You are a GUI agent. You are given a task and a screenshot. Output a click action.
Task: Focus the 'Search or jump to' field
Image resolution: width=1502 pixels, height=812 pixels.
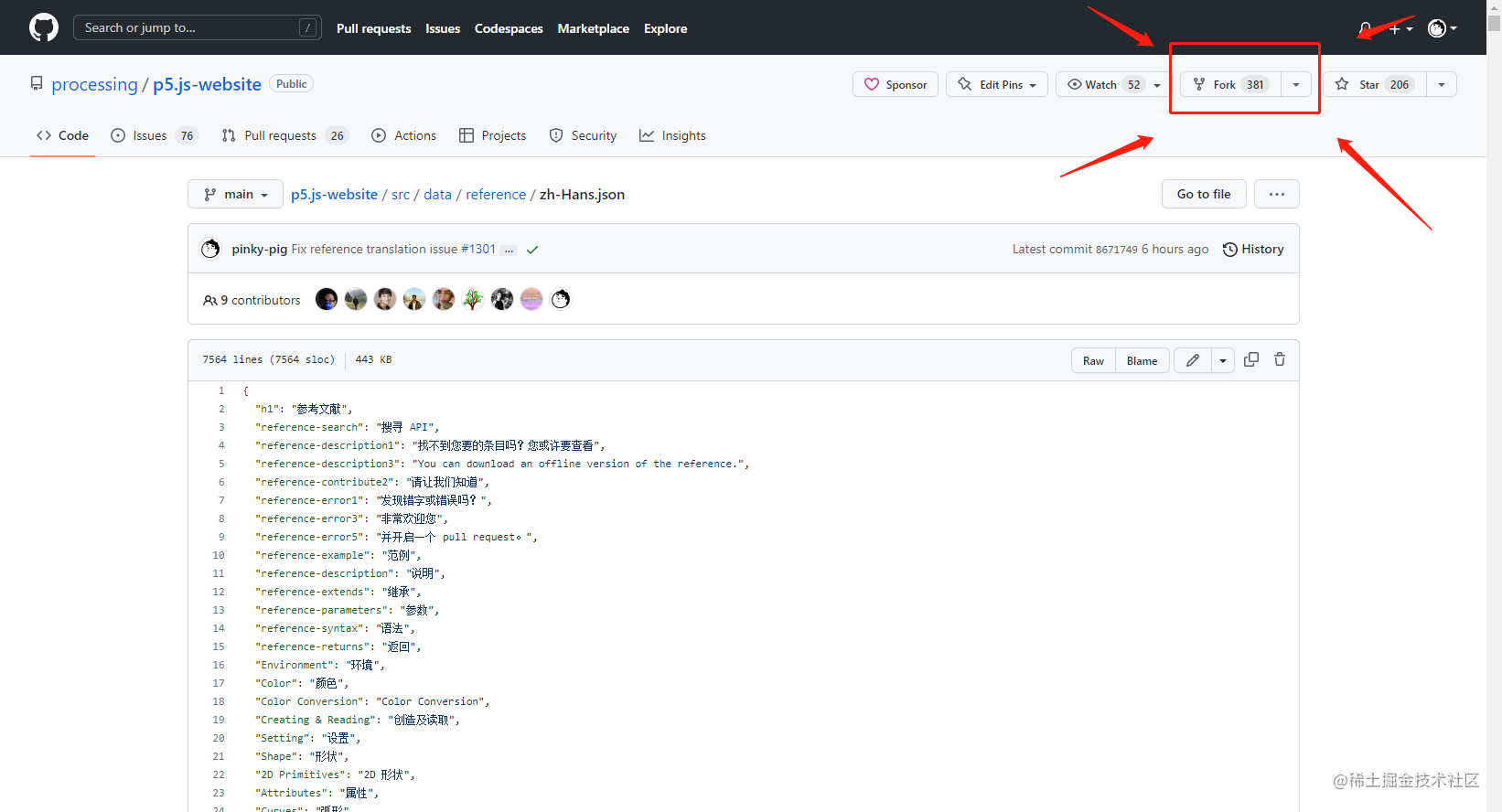pyautogui.click(x=197, y=27)
